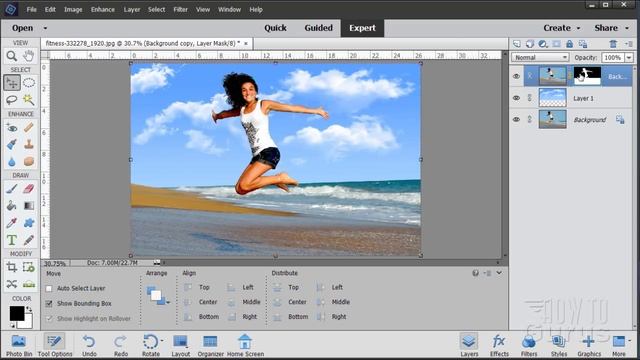Viewport: 640px width, 360px height.
Task: Open the File menu
Action: pyautogui.click(x=31, y=9)
